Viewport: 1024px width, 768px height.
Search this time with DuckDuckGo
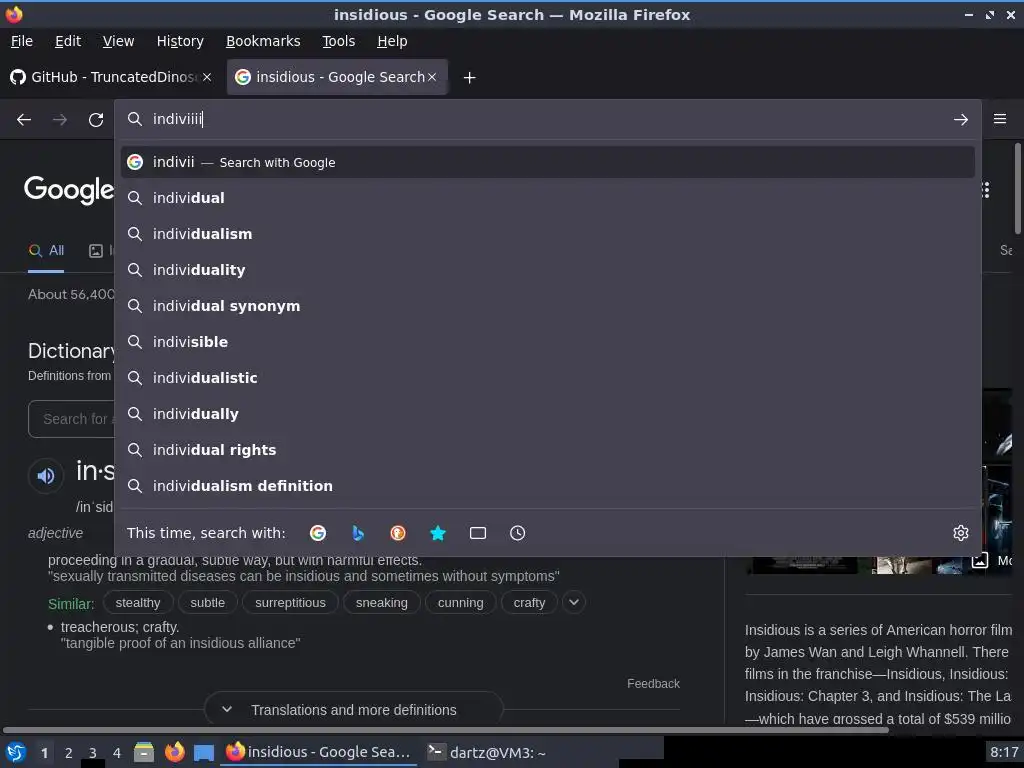point(398,533)
